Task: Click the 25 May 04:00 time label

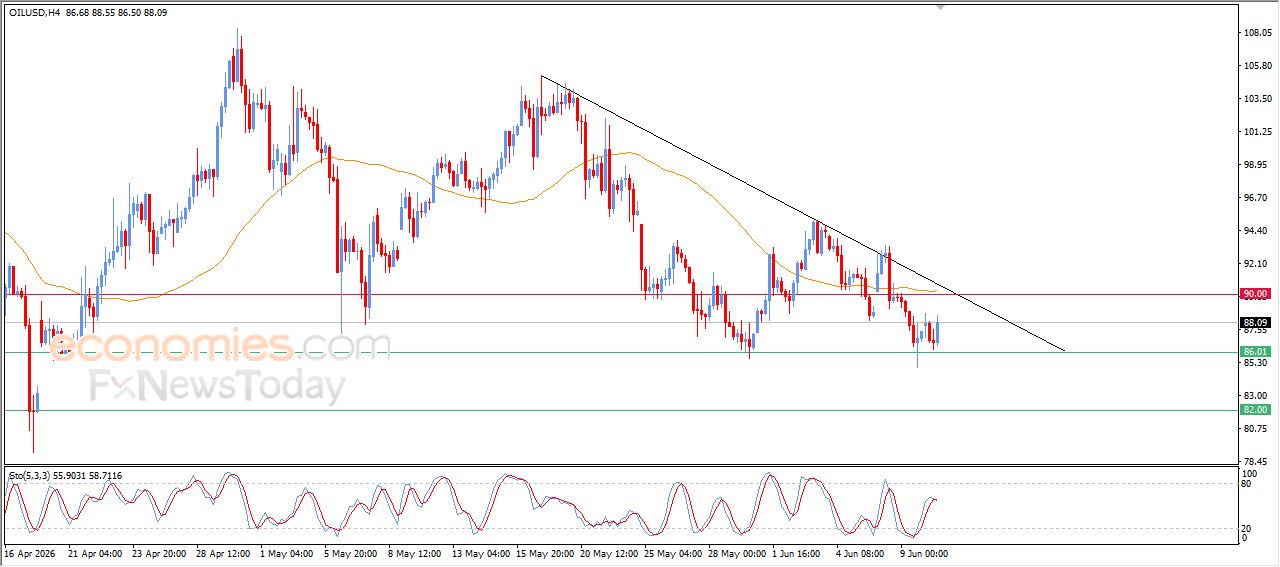Action: [x=673, y=553]
